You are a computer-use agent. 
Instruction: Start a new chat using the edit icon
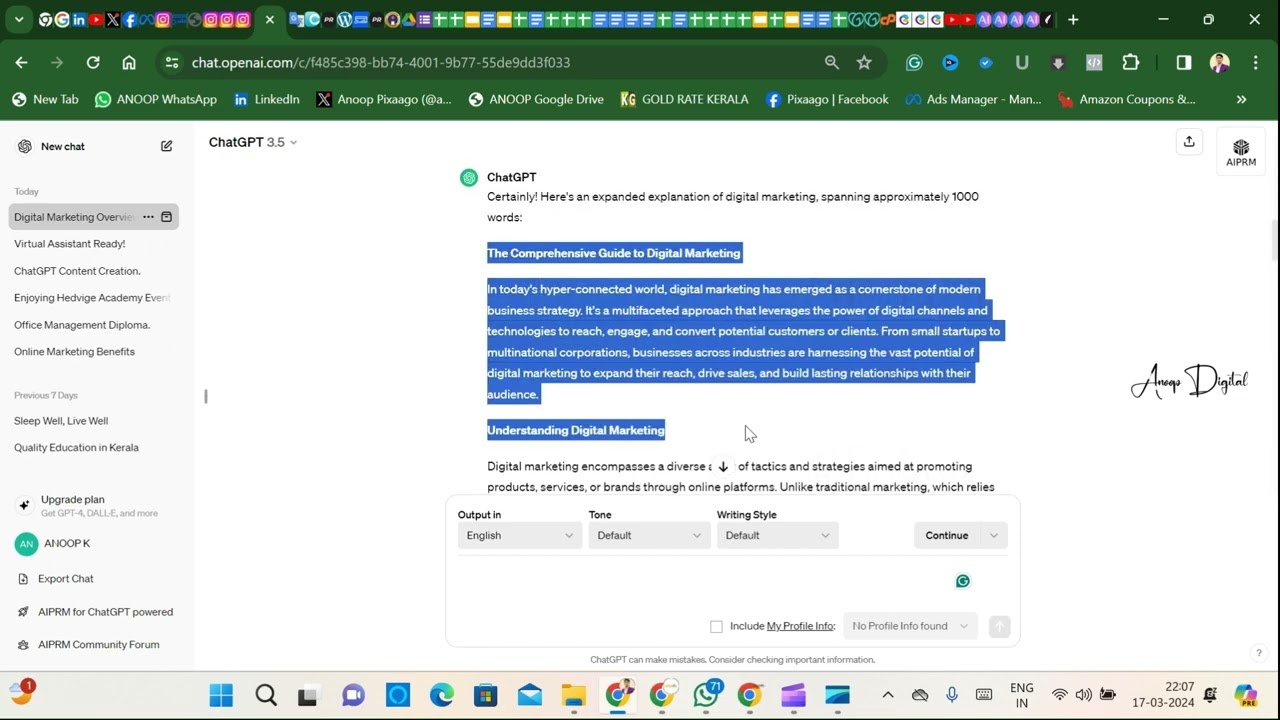coord(167,146)
